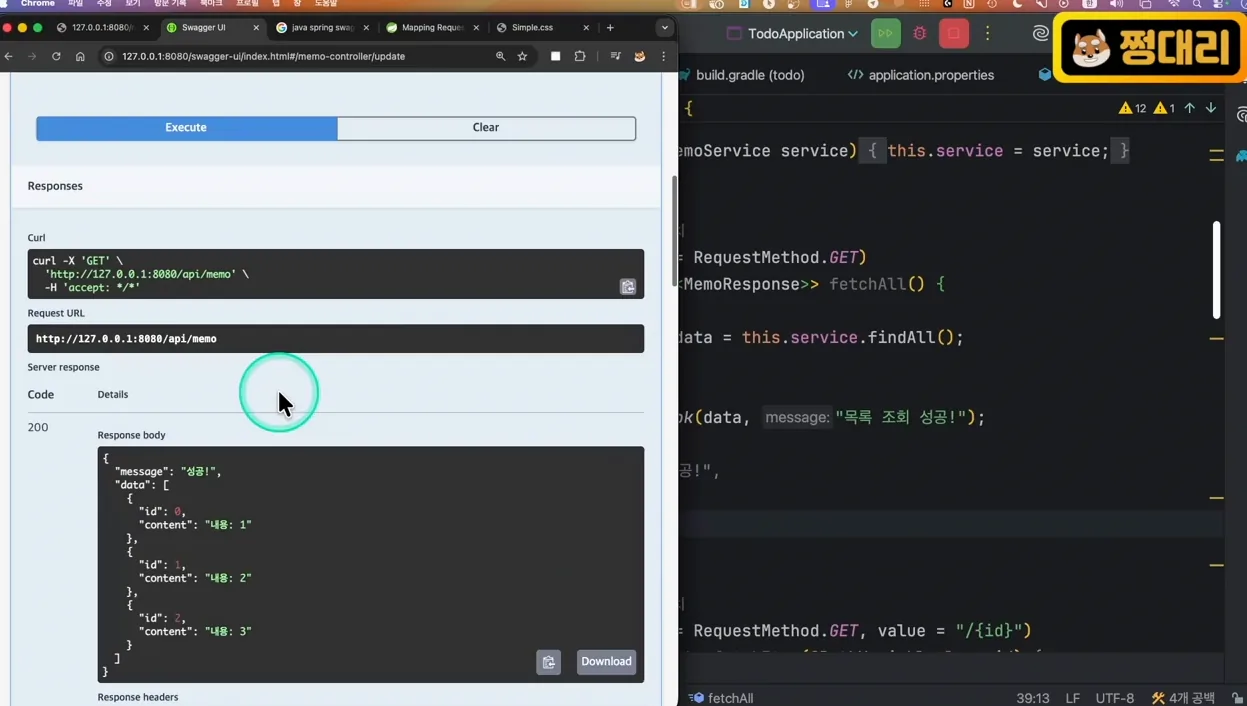
Task: Go back in the Chrome browser
Action: [9, 56]
